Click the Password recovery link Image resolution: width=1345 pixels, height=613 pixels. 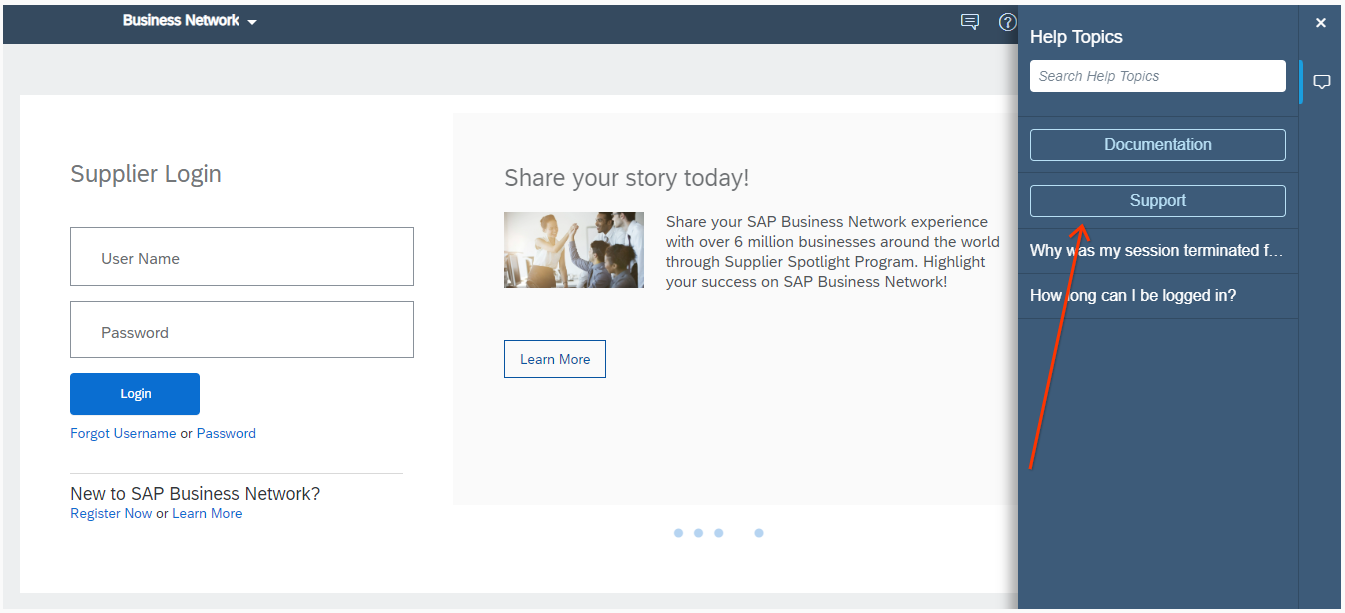[x=226, y=433]
